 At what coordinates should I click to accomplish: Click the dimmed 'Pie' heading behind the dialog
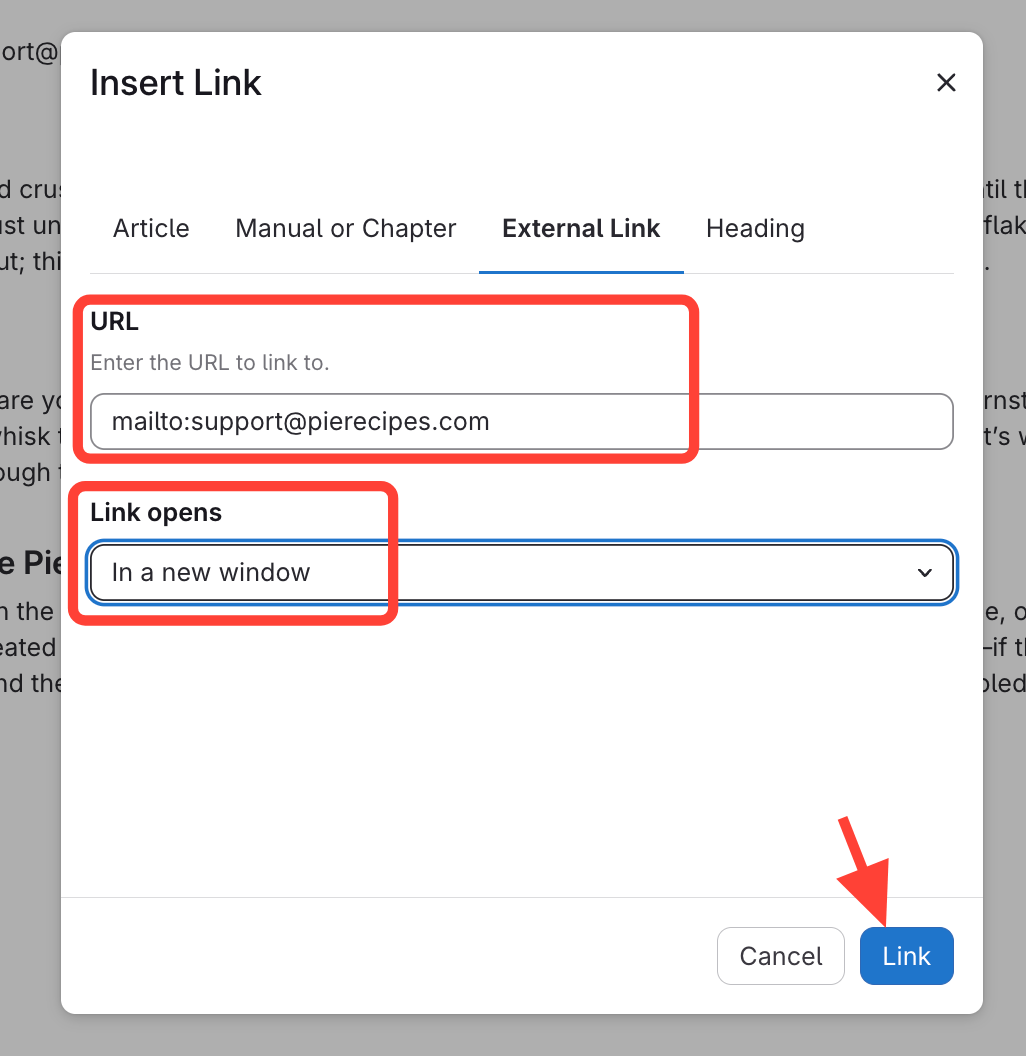click(30, 563)
